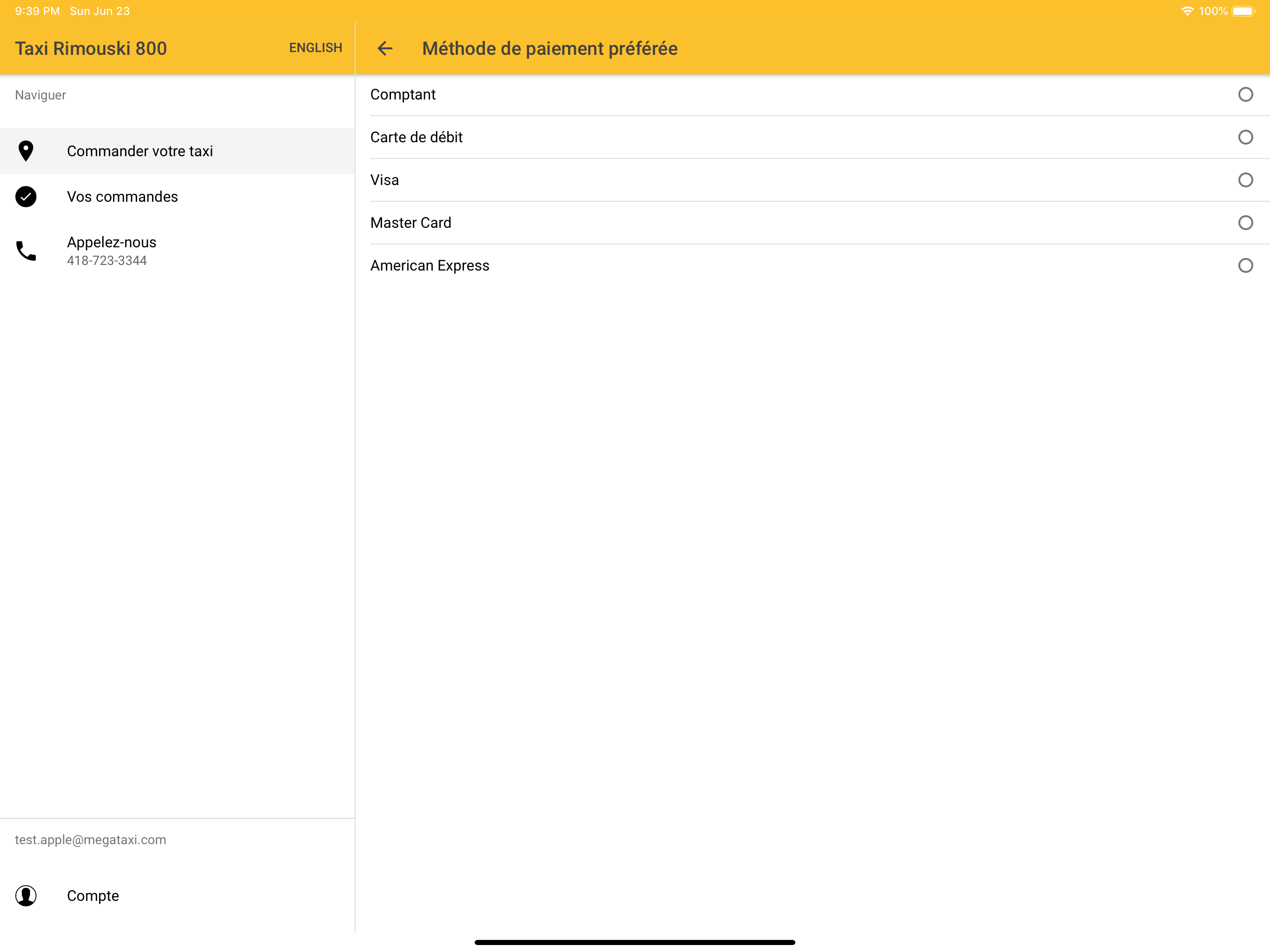Open Commander votre taxi

(x=178, y=151)
